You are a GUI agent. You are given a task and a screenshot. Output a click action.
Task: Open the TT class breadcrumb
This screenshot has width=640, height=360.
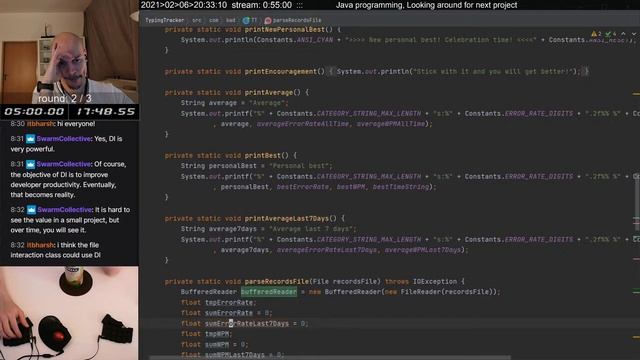coord(250,20)
